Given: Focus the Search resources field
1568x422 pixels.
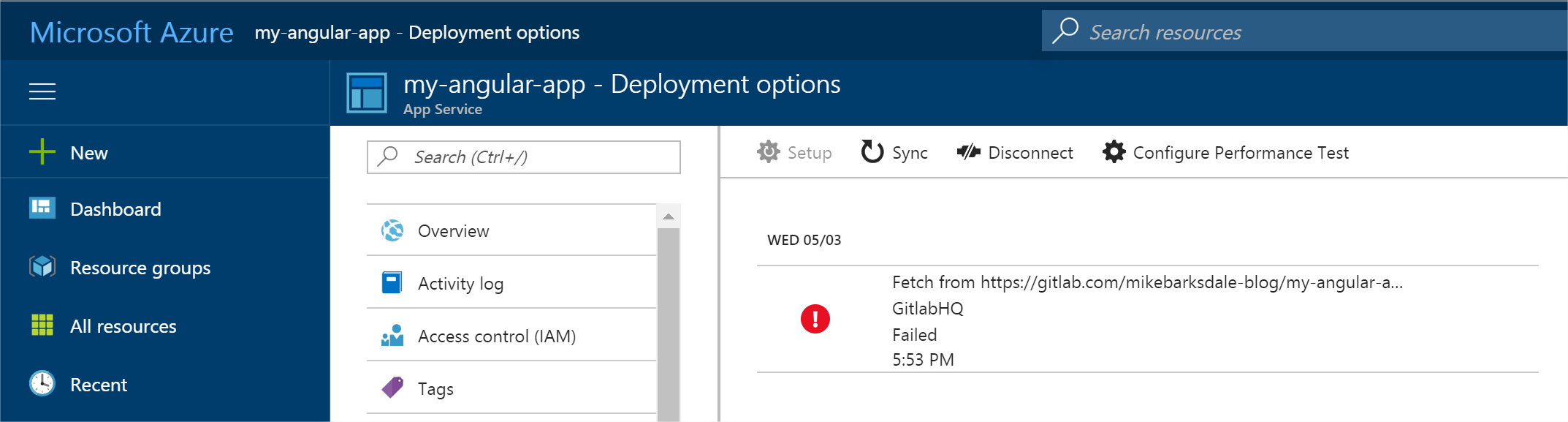Looking at the screenshot, I should [1304, 31].
